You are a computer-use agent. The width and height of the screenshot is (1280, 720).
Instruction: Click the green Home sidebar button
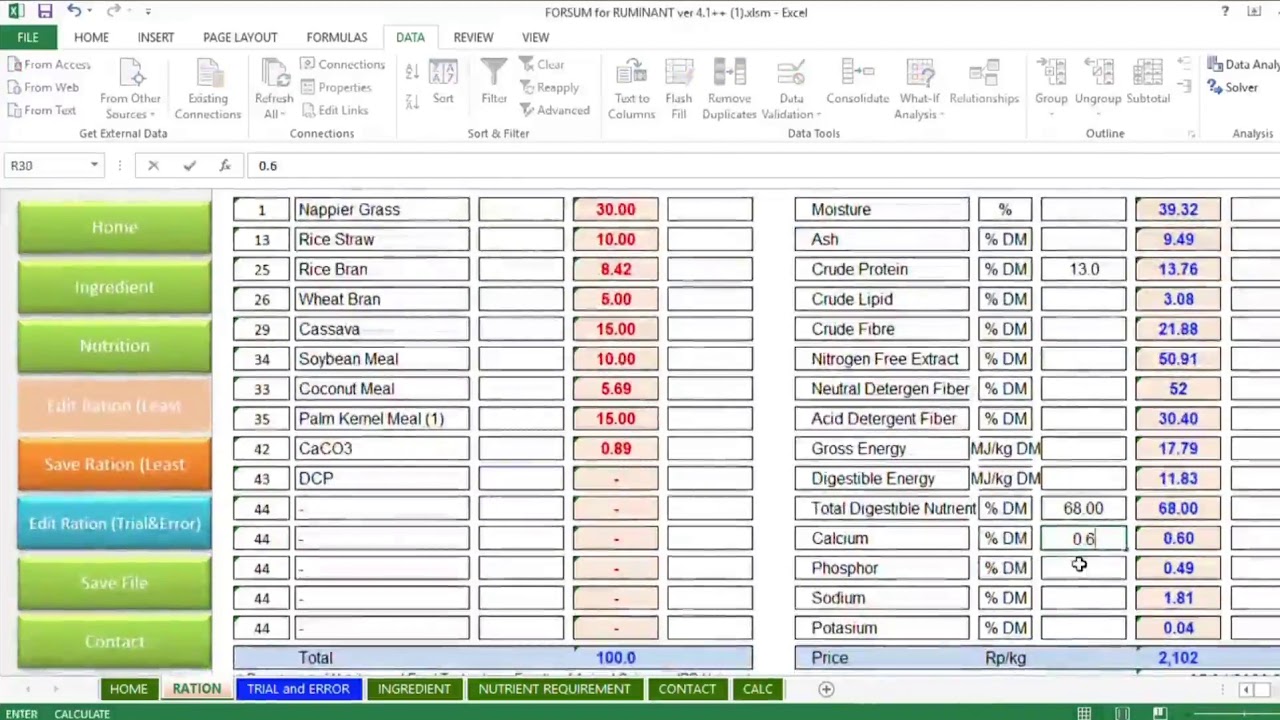pyautogui.click(x=114, y=227)
